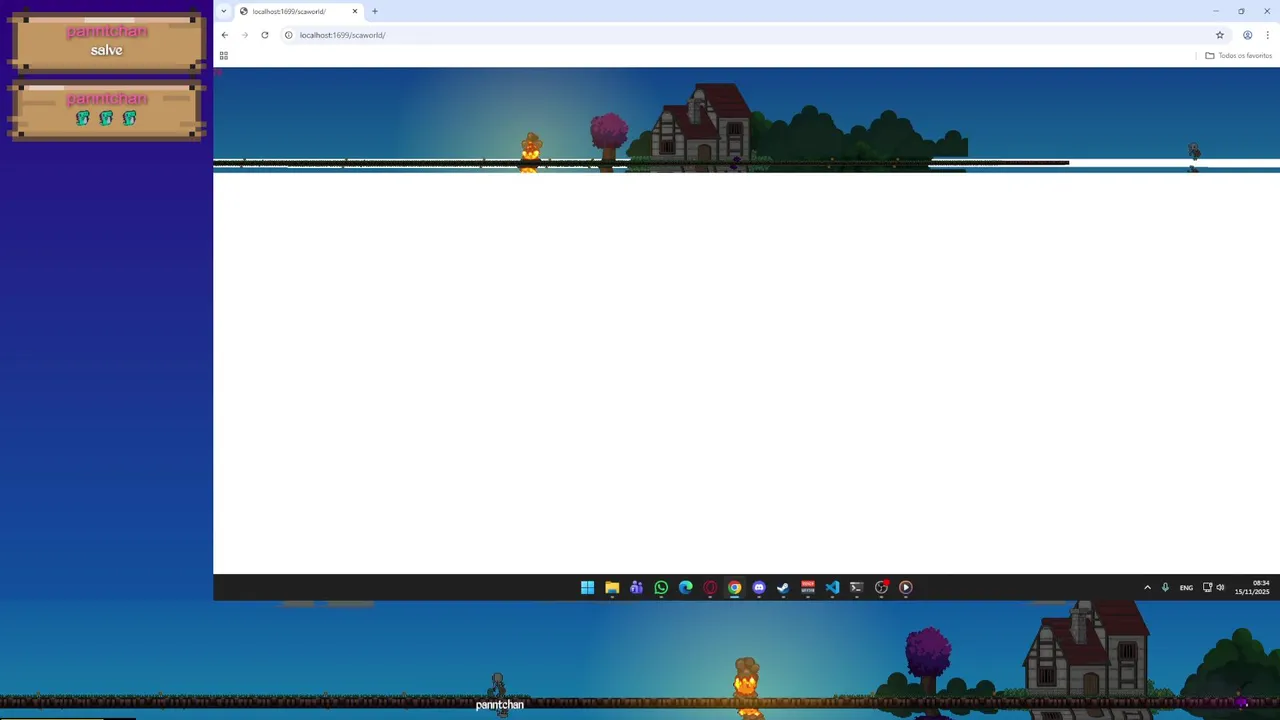
Task: Click the address bar showing localhost:1699/scaworld/
Action: pyautogui.click(x=755, y=35)
